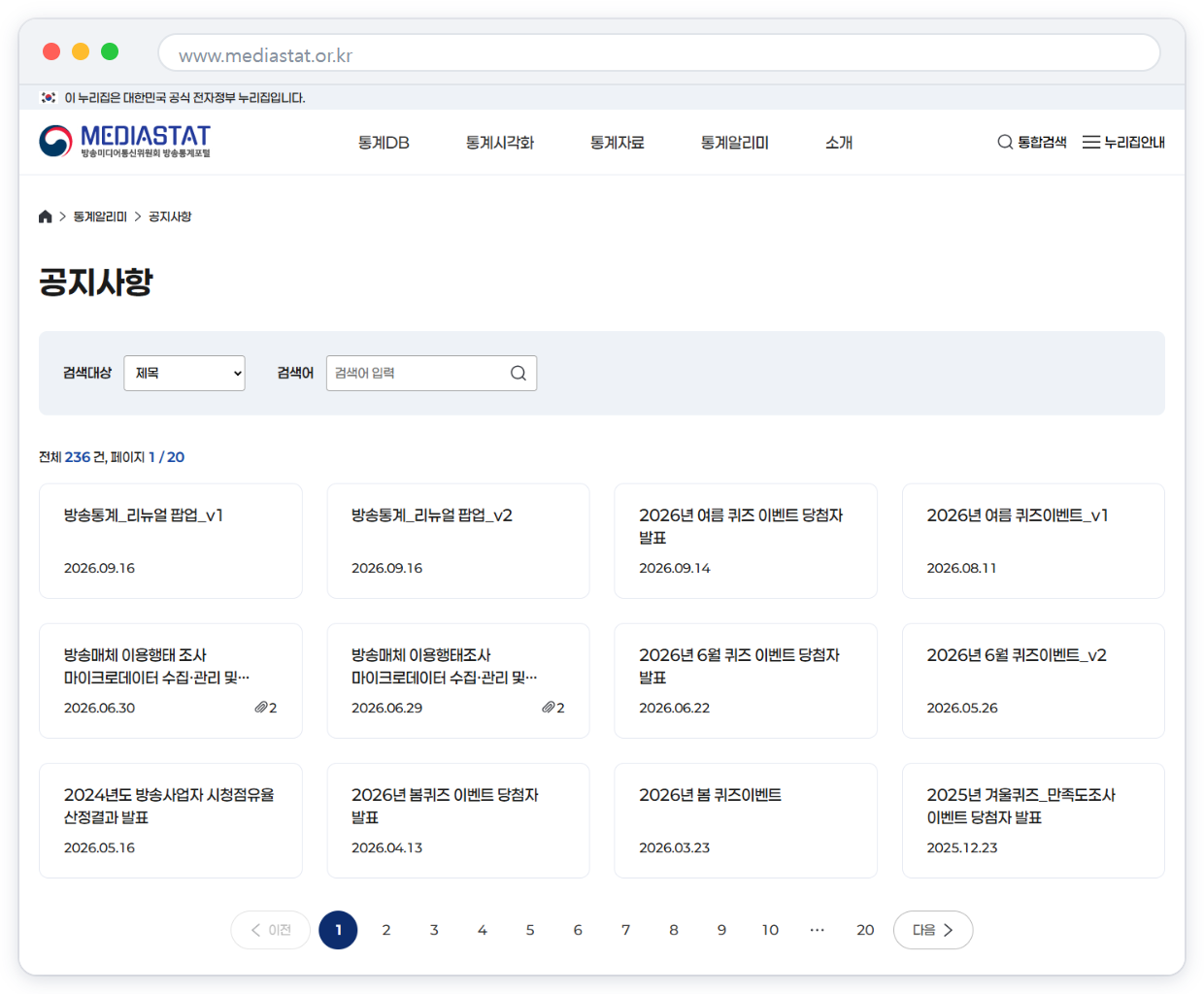Click the green maximize window dot

110,51
